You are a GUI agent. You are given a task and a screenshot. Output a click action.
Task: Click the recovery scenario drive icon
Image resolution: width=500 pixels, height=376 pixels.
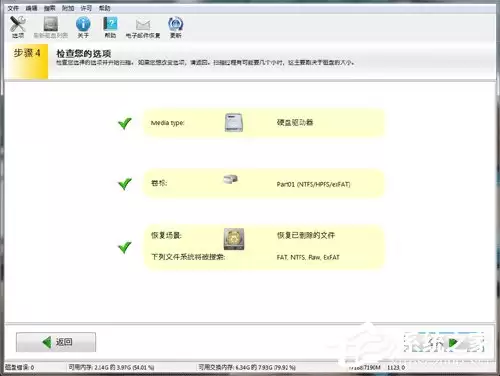[x=234, y=239]
